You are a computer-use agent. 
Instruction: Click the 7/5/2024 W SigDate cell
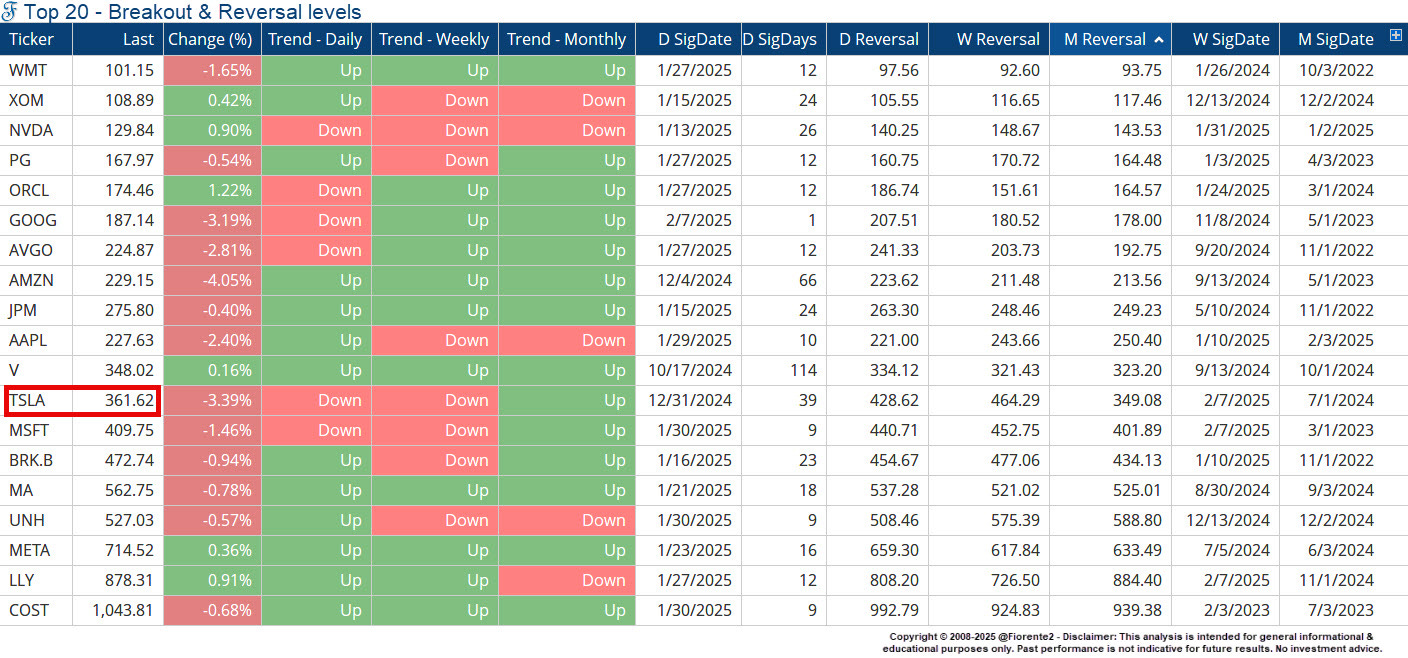coord(1225,550)
